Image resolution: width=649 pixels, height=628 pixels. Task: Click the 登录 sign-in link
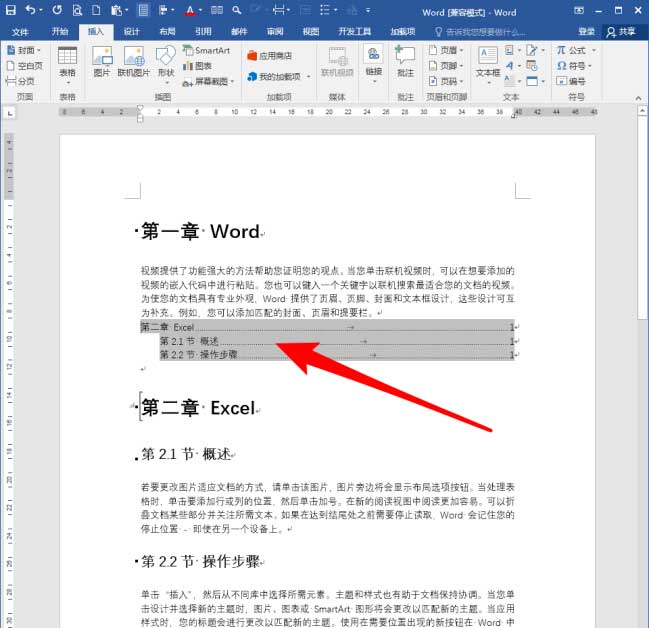click(x=586, y=31)
